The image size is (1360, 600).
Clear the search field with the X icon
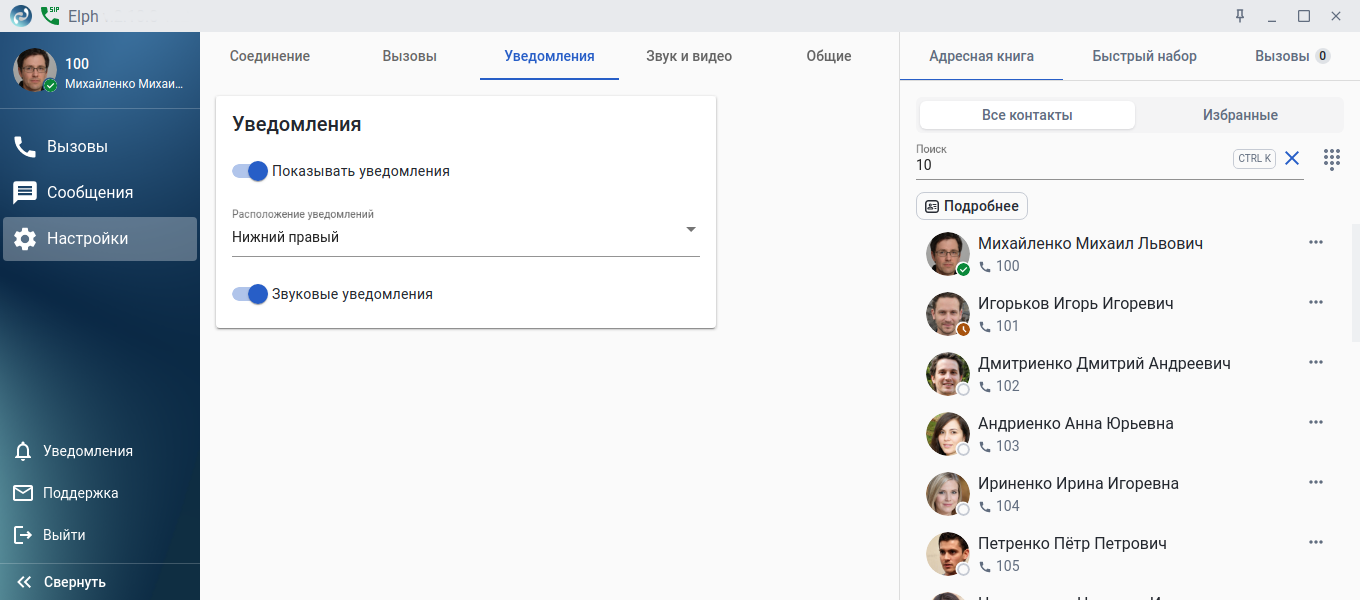[1292, 158]
